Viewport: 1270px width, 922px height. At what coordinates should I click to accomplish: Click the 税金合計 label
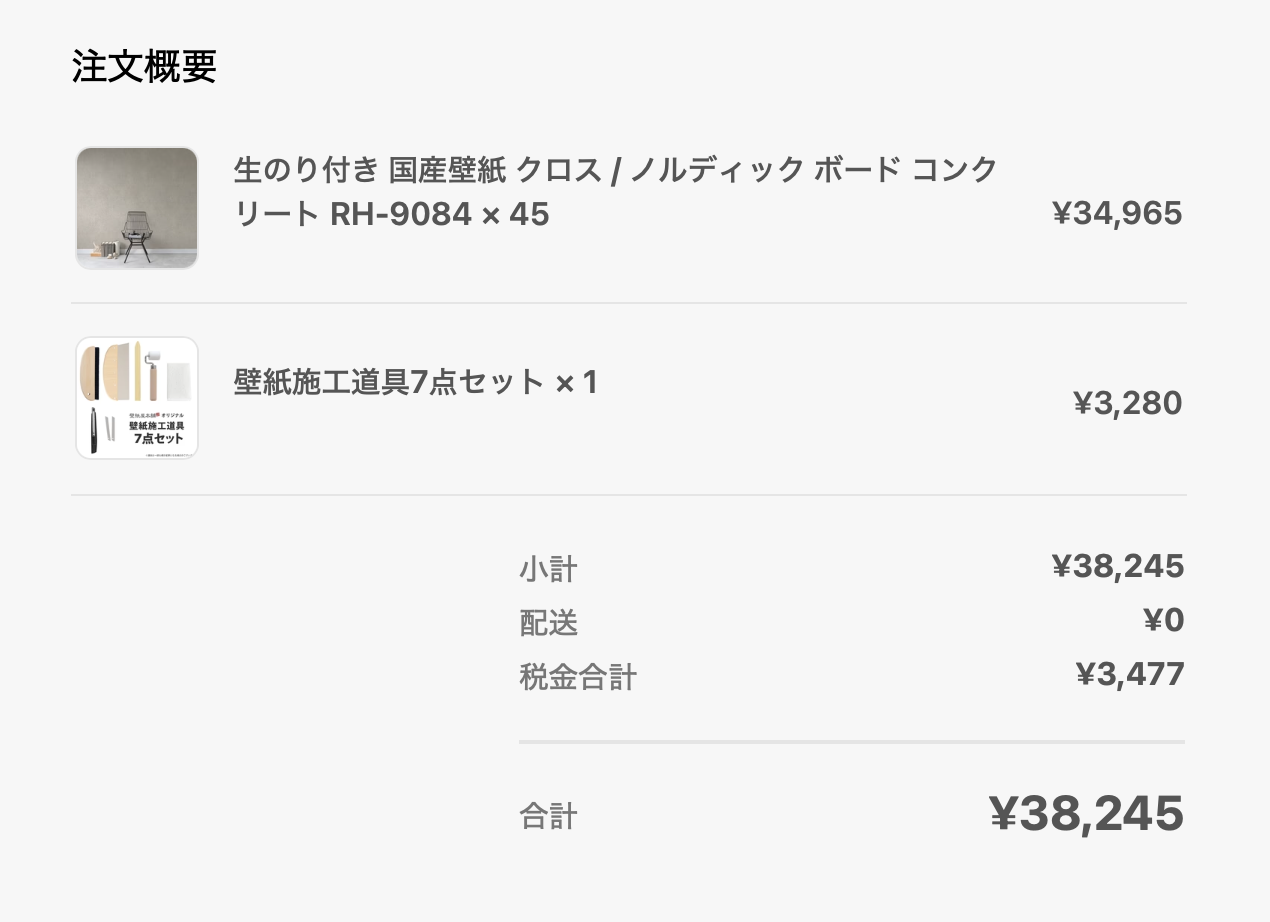(x=578, y=678)
